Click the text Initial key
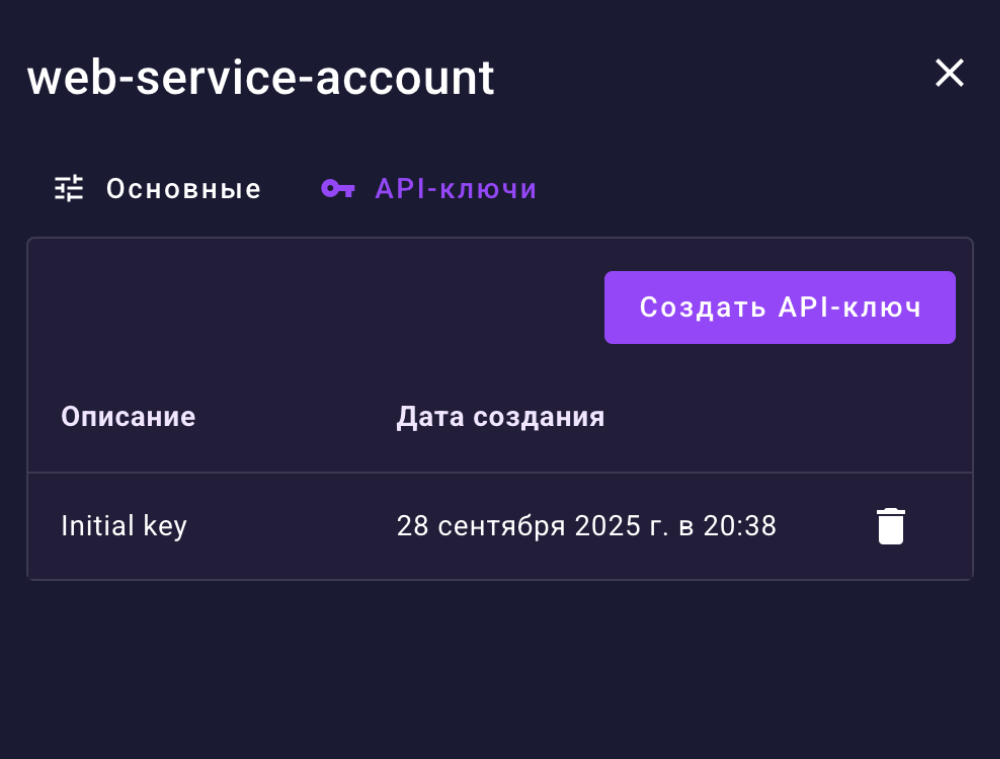1000x759 pixels. click(124, 526)
